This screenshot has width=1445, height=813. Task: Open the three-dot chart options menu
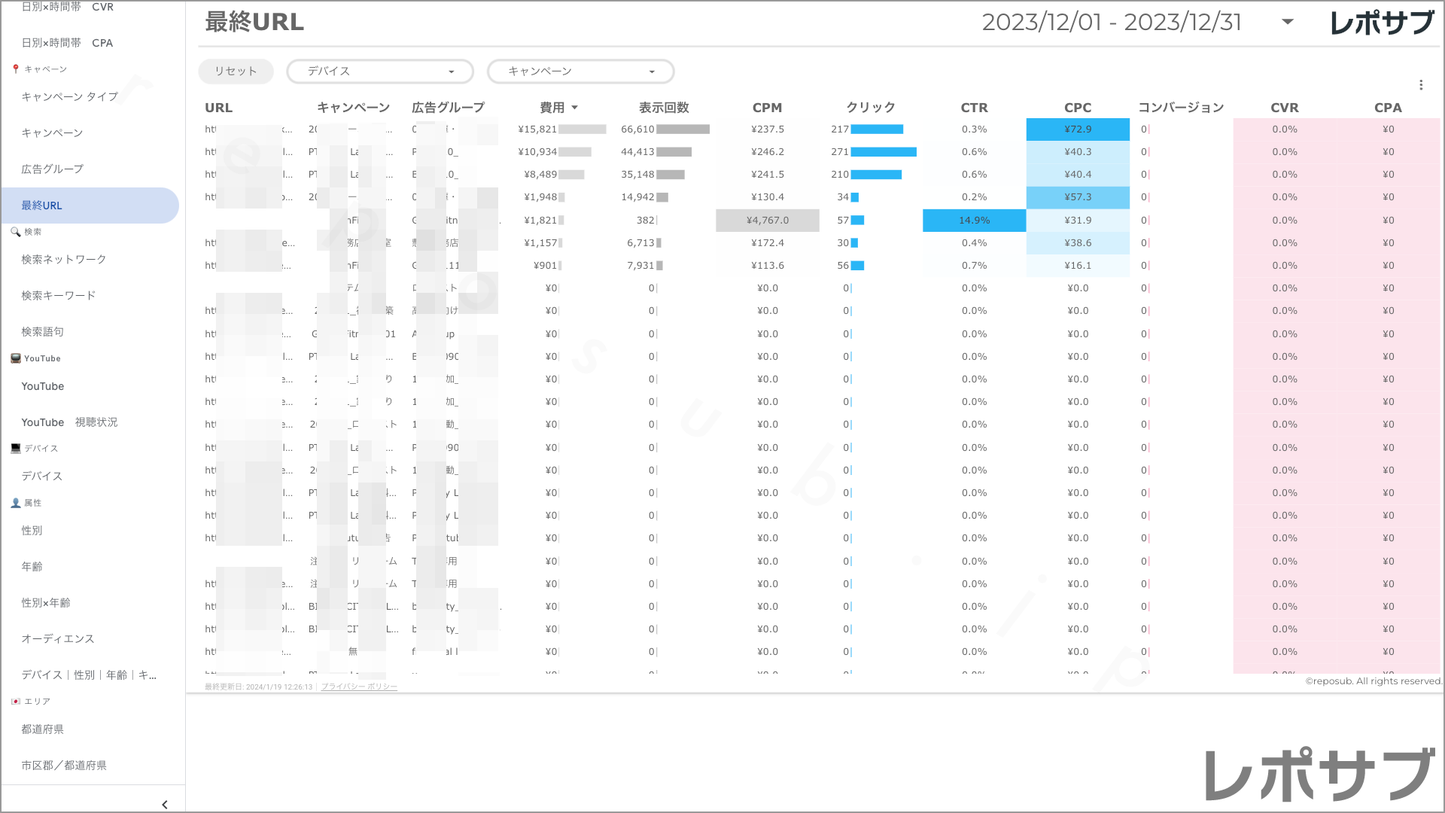pyautogui.click(x=1421, y=85)
